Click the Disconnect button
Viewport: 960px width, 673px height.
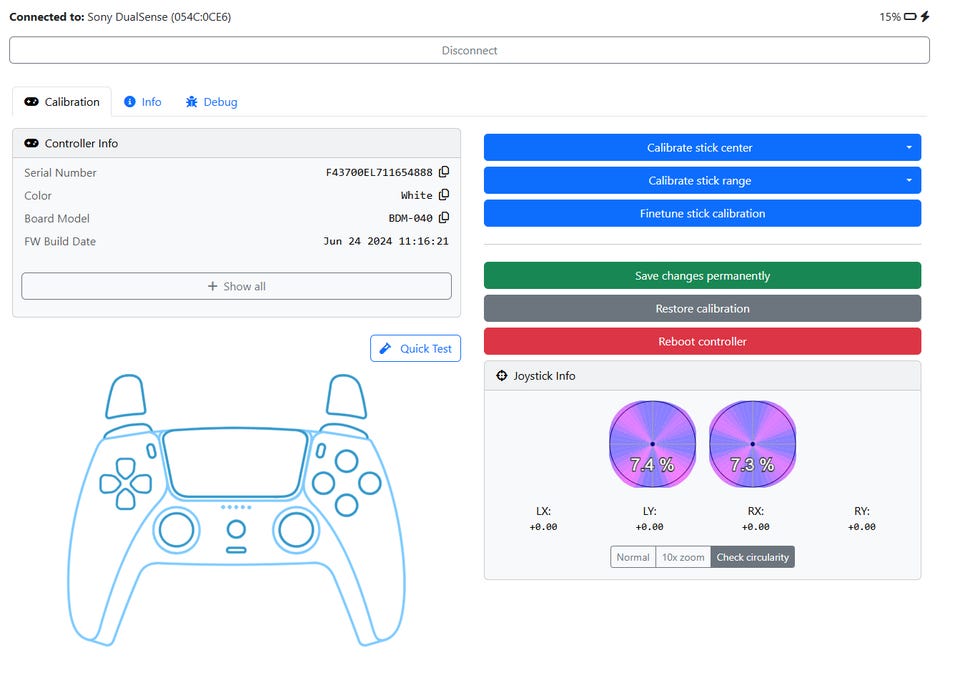[x=470, y=50]
